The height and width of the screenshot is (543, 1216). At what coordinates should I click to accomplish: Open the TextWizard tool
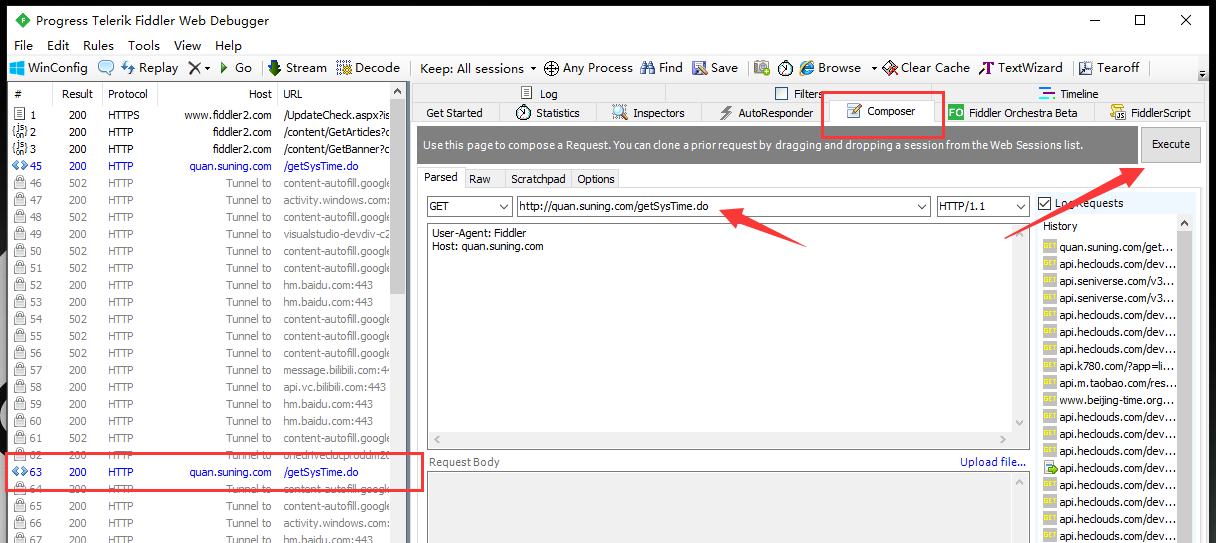click(x=1021, y=68)
